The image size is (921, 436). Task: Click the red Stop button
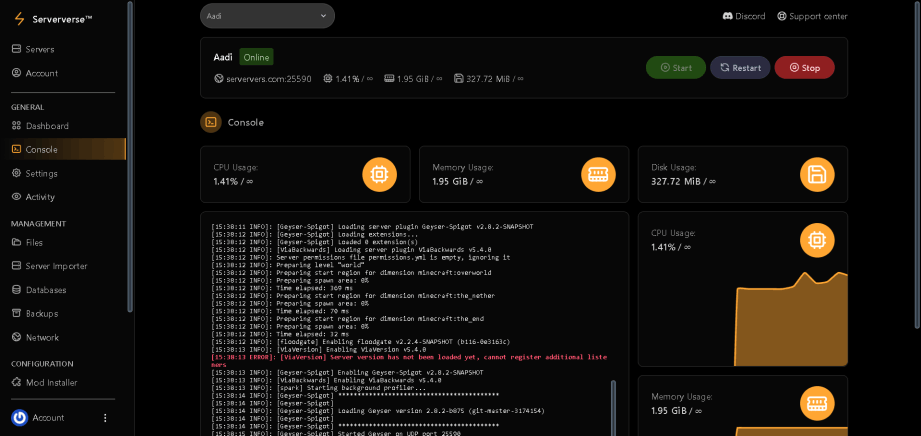805,68
